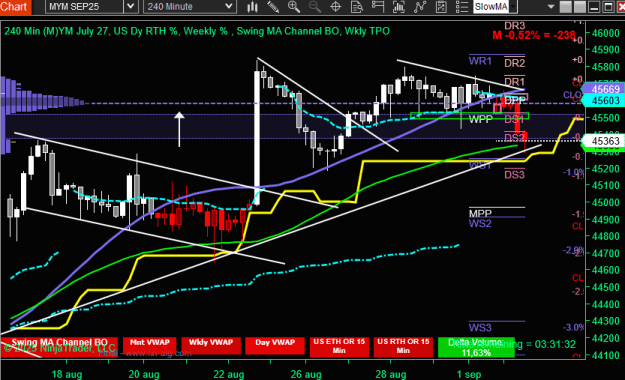Click the 44100 price axis label
Image resolution: width=625 pixels, height=380 pixels.
(606, 354)
